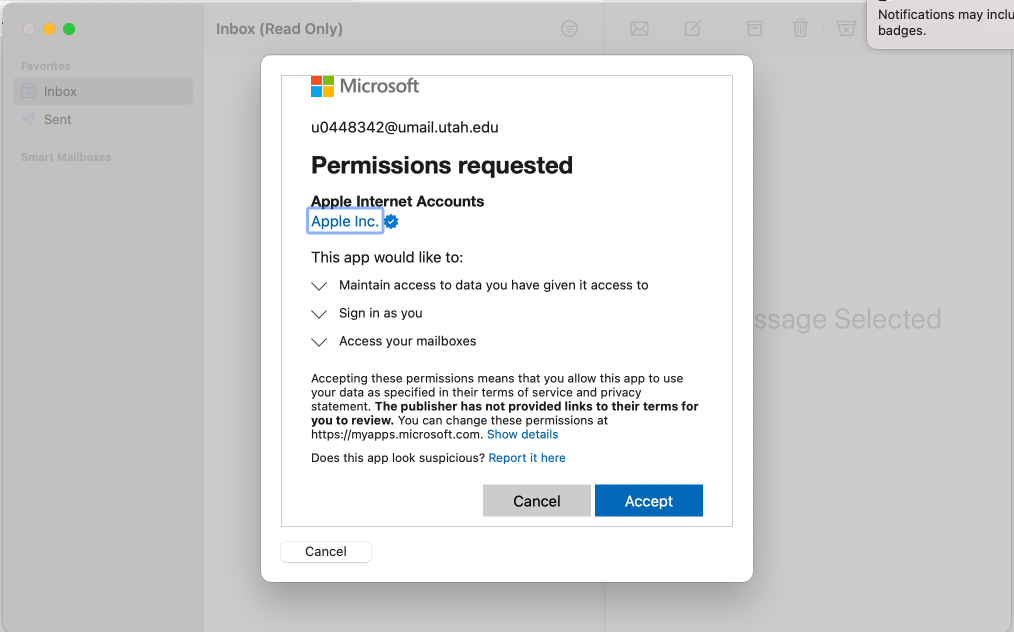Click the yellow minimize window button
The width and height of the screenshot is (1014, 632).
49,28
